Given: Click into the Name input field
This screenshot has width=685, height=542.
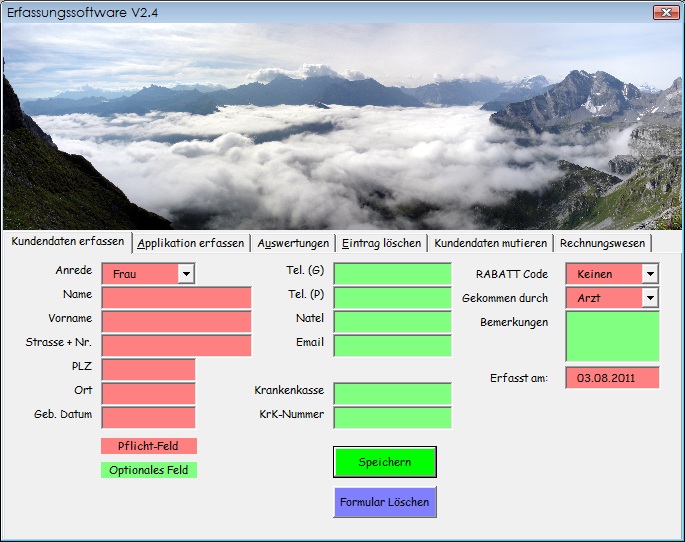Looking at the screenshot, I should 176,298.
